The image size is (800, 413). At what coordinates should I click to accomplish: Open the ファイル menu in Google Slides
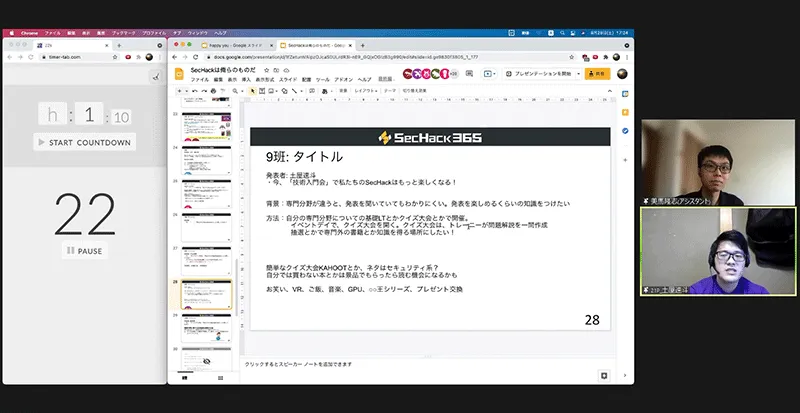coord(199,80)
